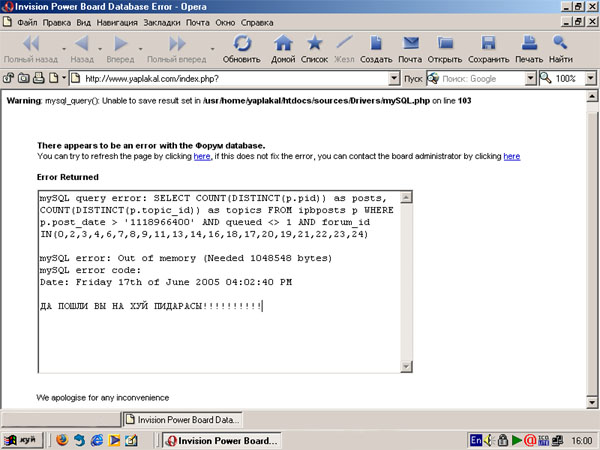Launch Internet Explorer from quick launch
The width and height of the screenshot is (600, 450).
click(x=96, y=440)
